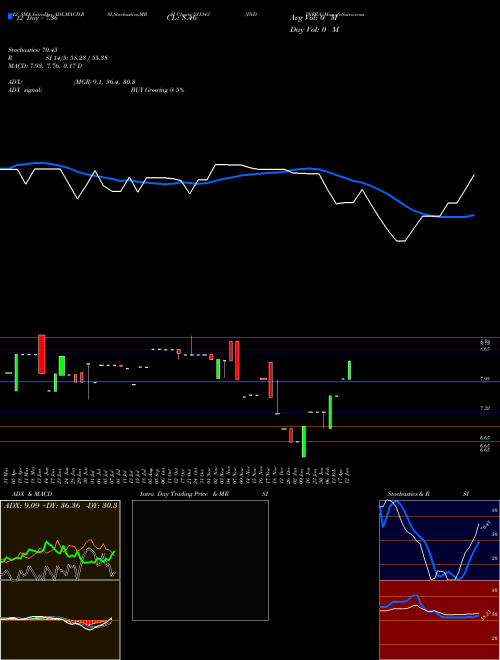Click the blue 12 Day SMA legend square
Screen dimensions: 500x660
click(10, 17)
